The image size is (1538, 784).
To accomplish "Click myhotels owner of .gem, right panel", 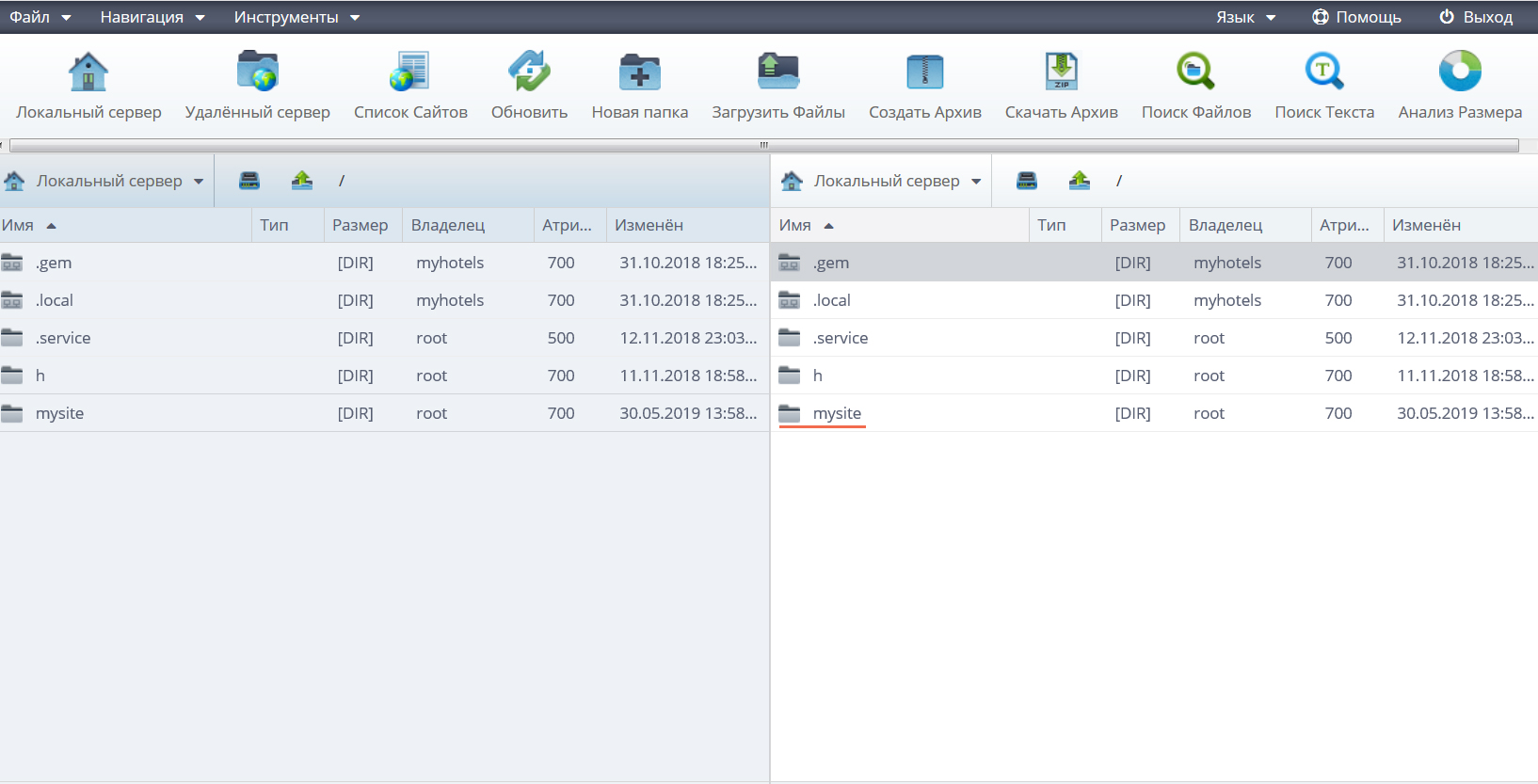I will tap(1227, 263).
